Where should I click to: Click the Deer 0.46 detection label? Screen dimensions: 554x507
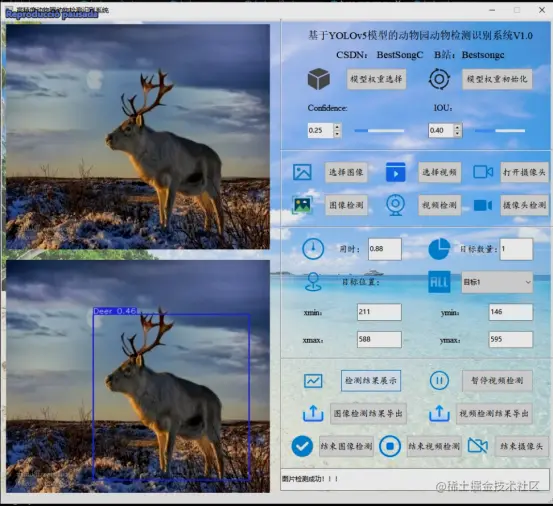pyautogui.click(x=115, y=311)
